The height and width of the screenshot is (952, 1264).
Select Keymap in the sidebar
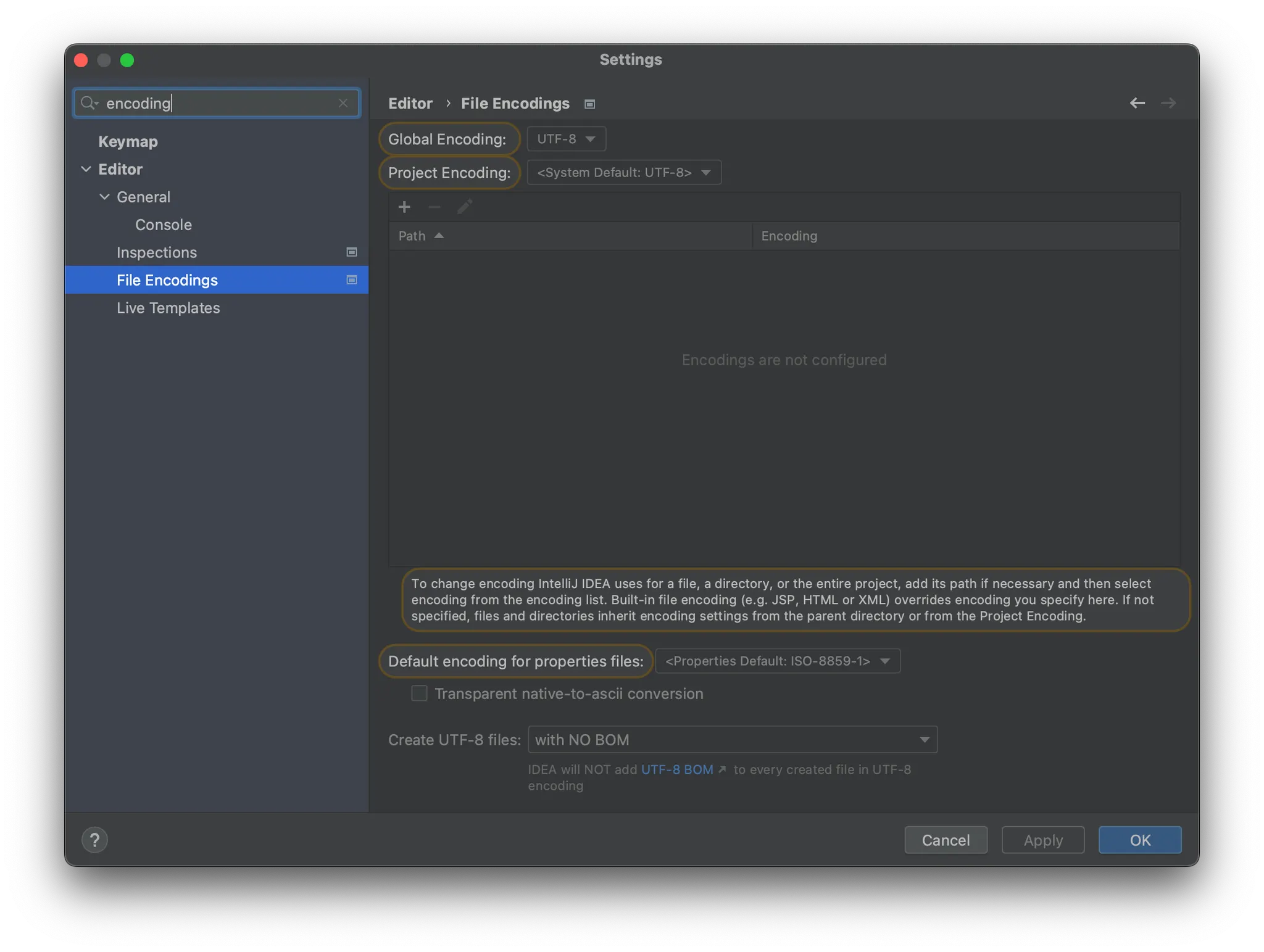pyautogui.click(x=128, y=141)
